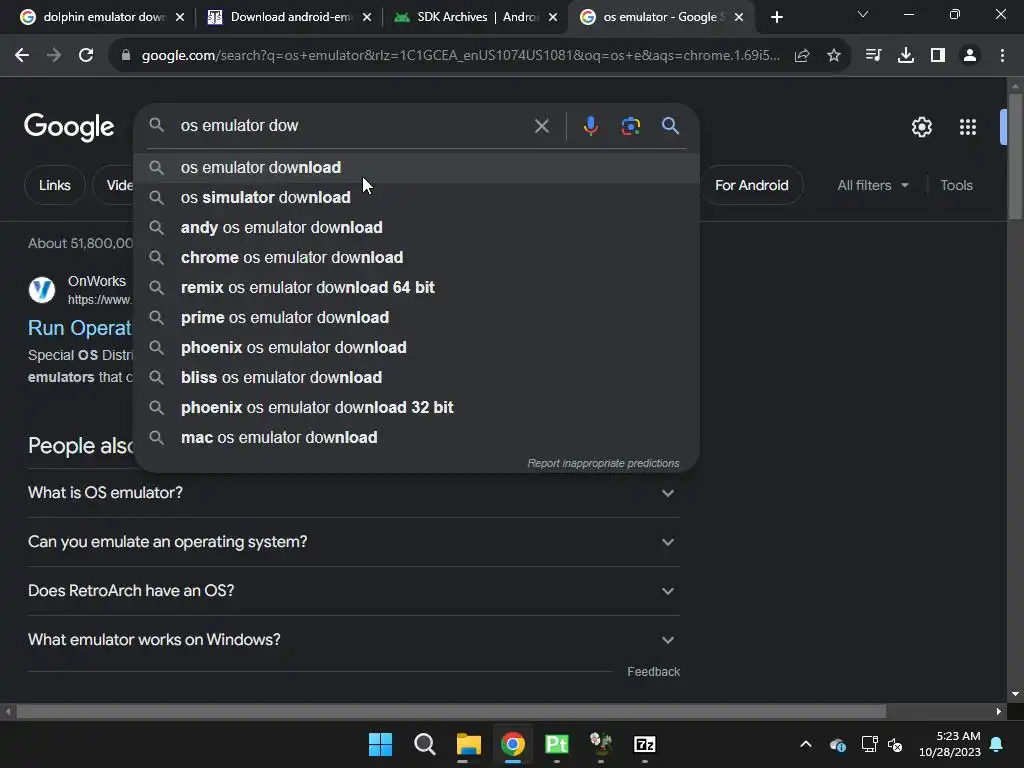Expand 'What emulator works on Windows?'

[353, 640]
